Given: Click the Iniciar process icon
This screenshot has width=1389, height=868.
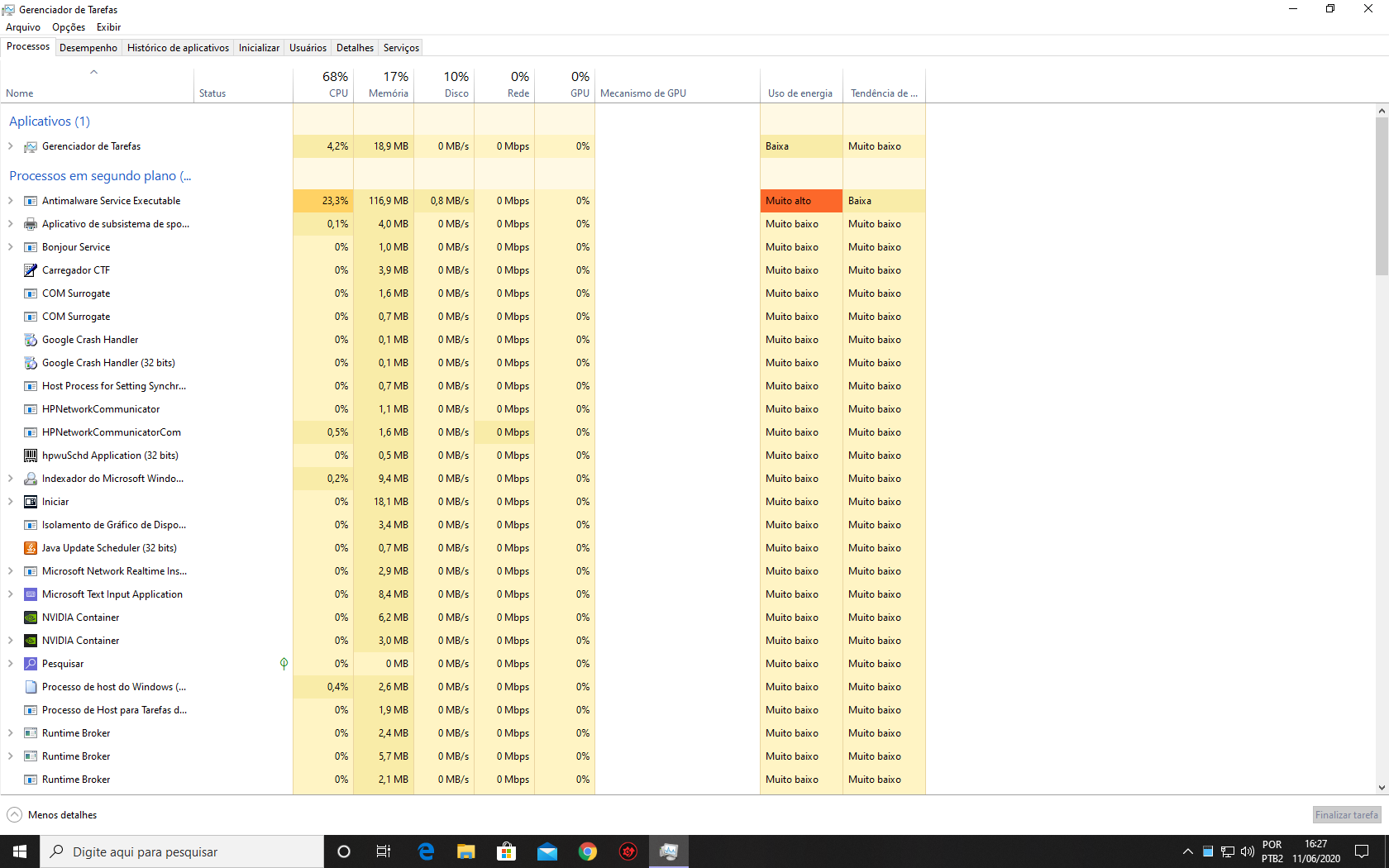Looking at the screenshot, I should tap(31, 502).
